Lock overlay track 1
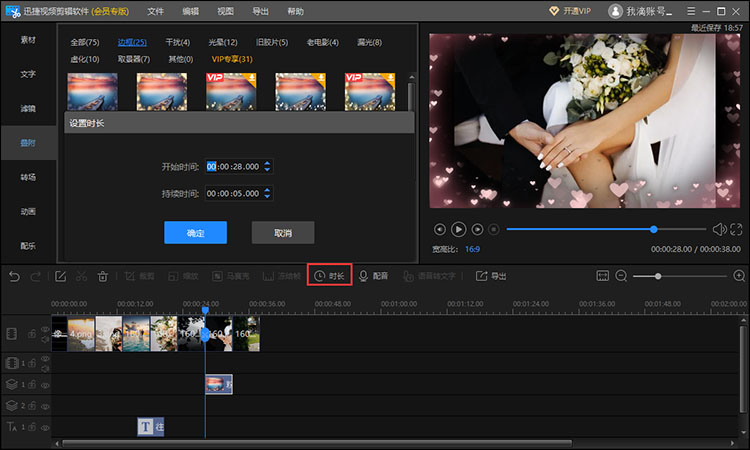The image size is (750, 450). click(x=32, y=384)
